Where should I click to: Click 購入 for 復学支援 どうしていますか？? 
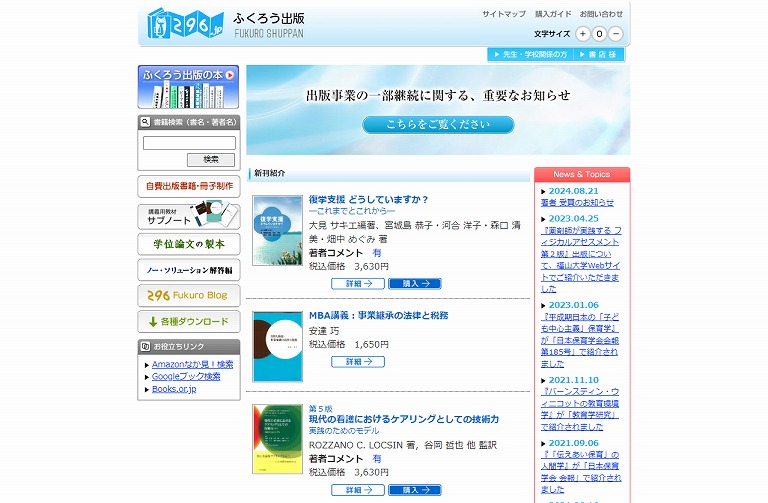coord(414,284)
